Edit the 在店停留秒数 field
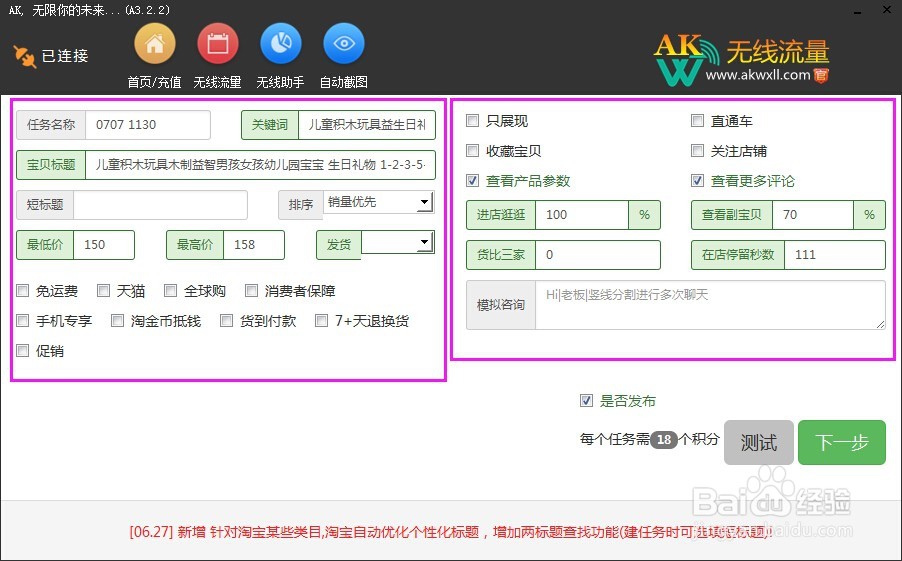Image resolution: width=902 pixels, height=561 pixels. [x=835, y=255]
